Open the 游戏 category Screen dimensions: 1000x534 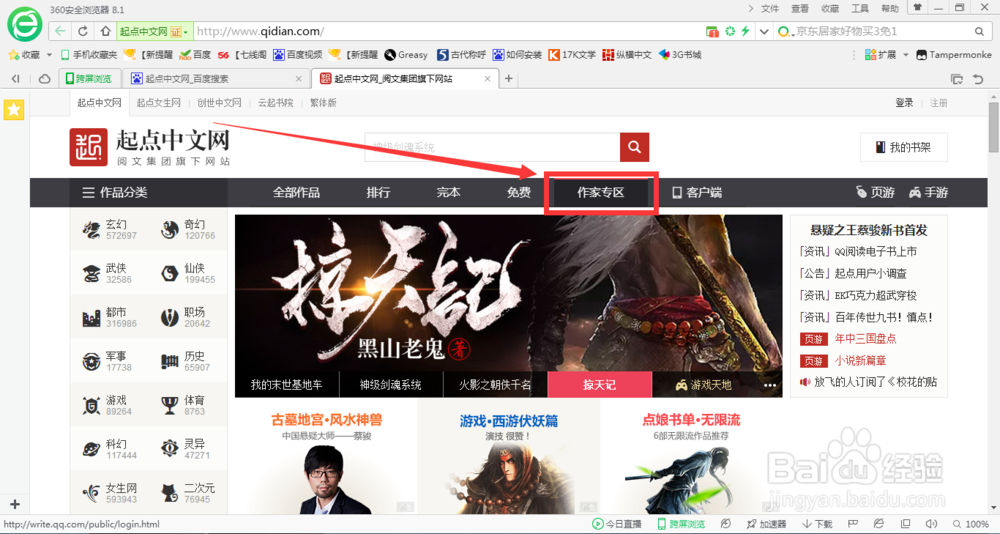107,405
